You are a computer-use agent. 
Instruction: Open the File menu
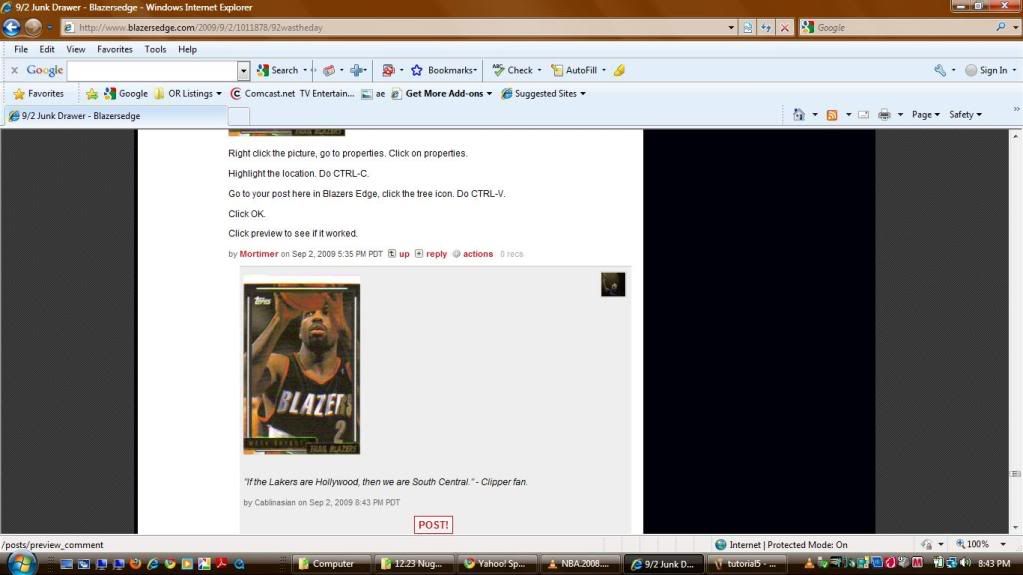pos(21,49)
